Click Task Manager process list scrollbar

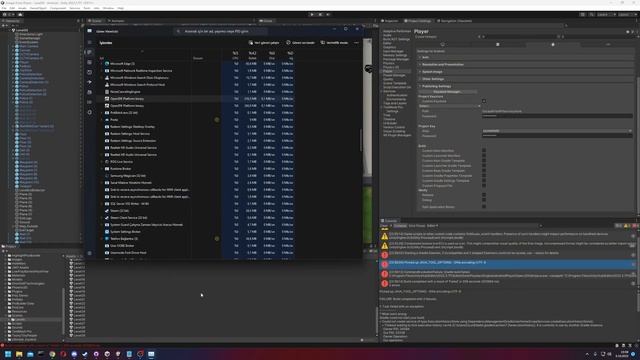coord(360,140)
